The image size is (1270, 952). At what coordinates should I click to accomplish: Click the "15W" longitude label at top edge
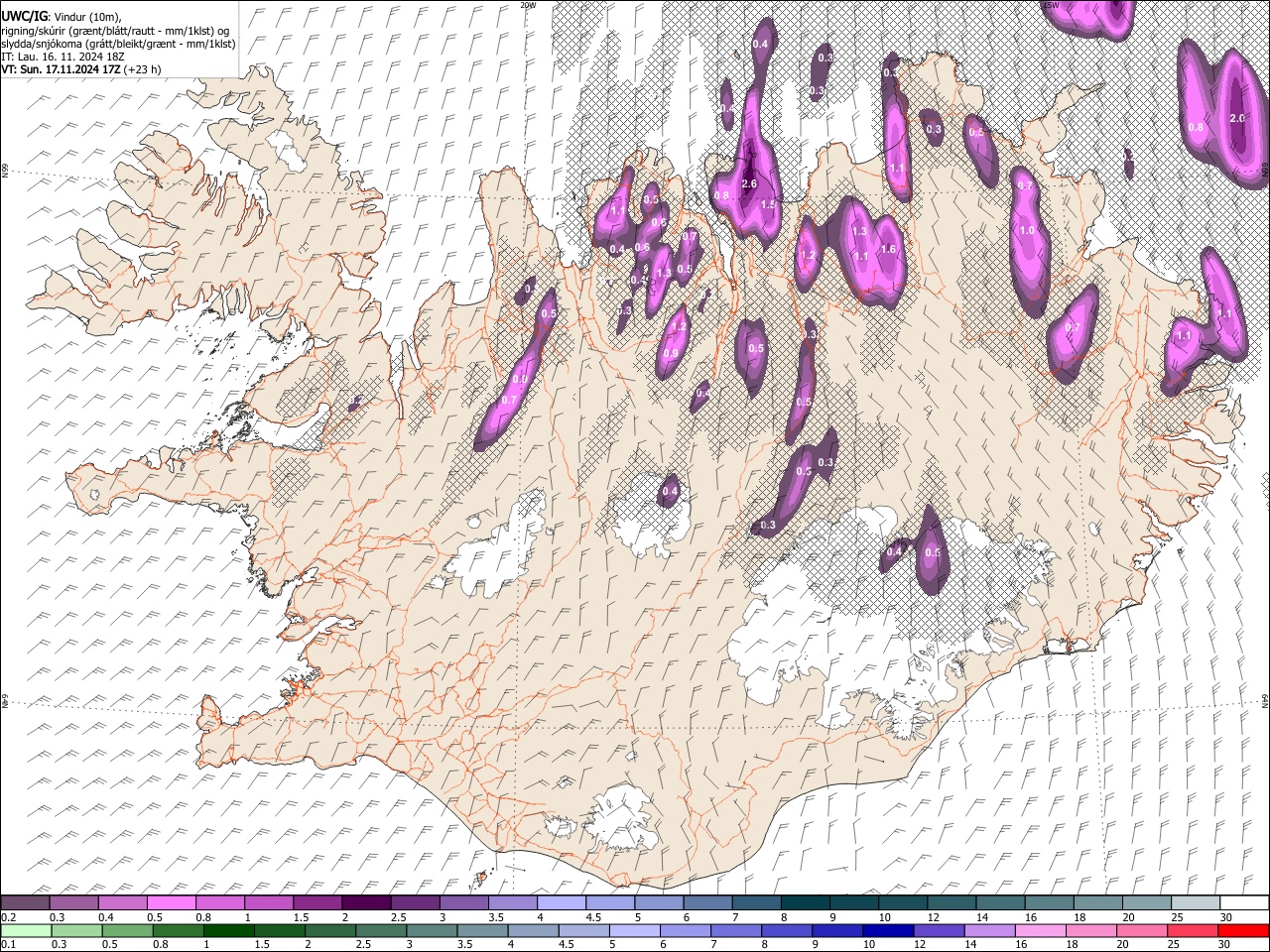tap(1051, 5)
